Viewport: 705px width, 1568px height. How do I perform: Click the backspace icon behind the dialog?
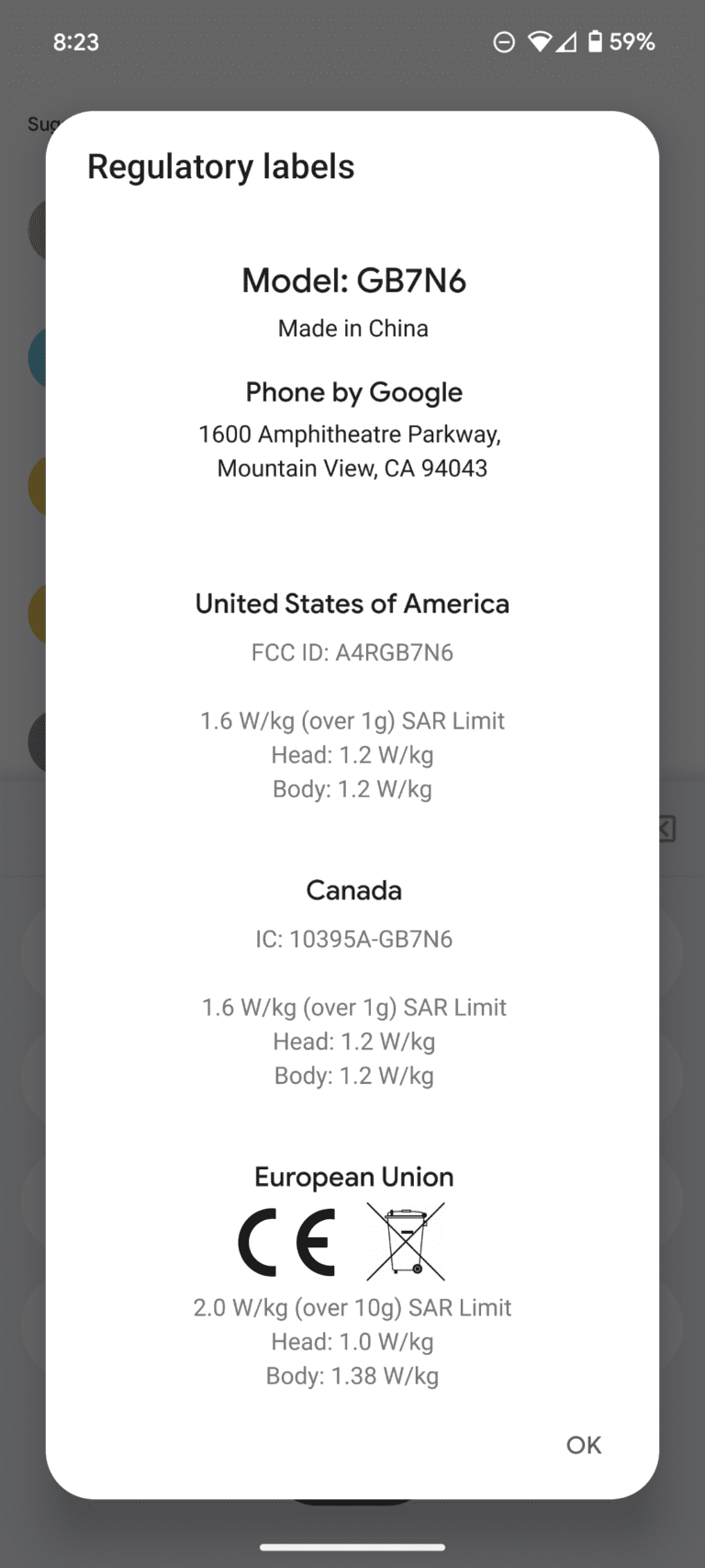click(667, 829)
